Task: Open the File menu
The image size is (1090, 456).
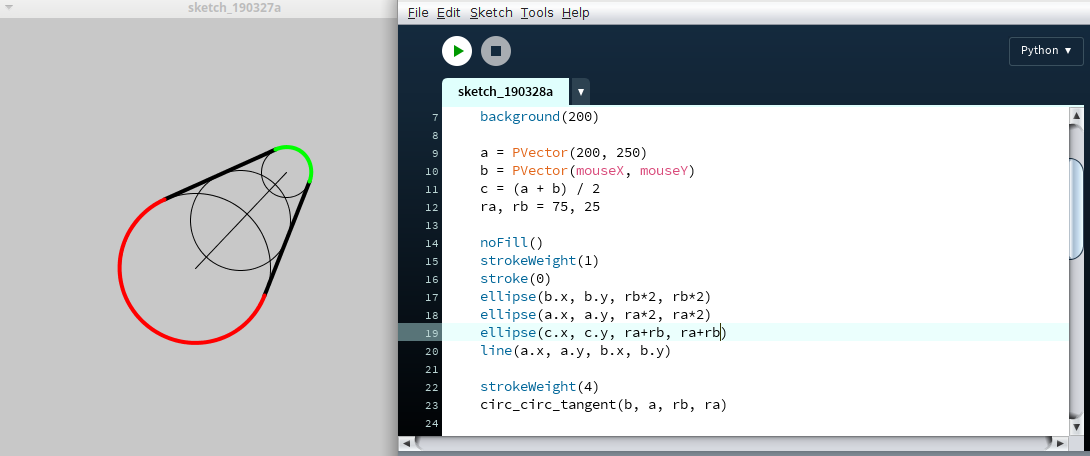Action: click(418, 13)
